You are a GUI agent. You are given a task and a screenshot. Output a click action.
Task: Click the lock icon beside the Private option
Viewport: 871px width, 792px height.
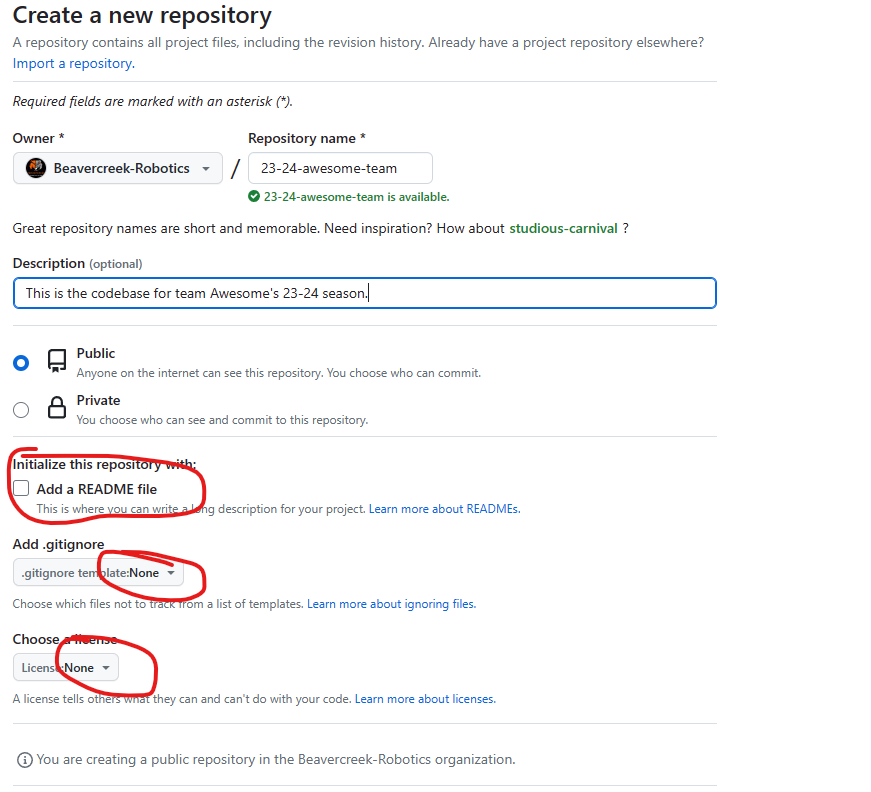[x=57, y=407]
